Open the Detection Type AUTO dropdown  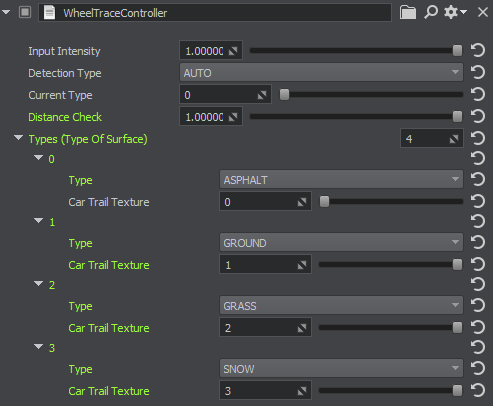point(321,72)
